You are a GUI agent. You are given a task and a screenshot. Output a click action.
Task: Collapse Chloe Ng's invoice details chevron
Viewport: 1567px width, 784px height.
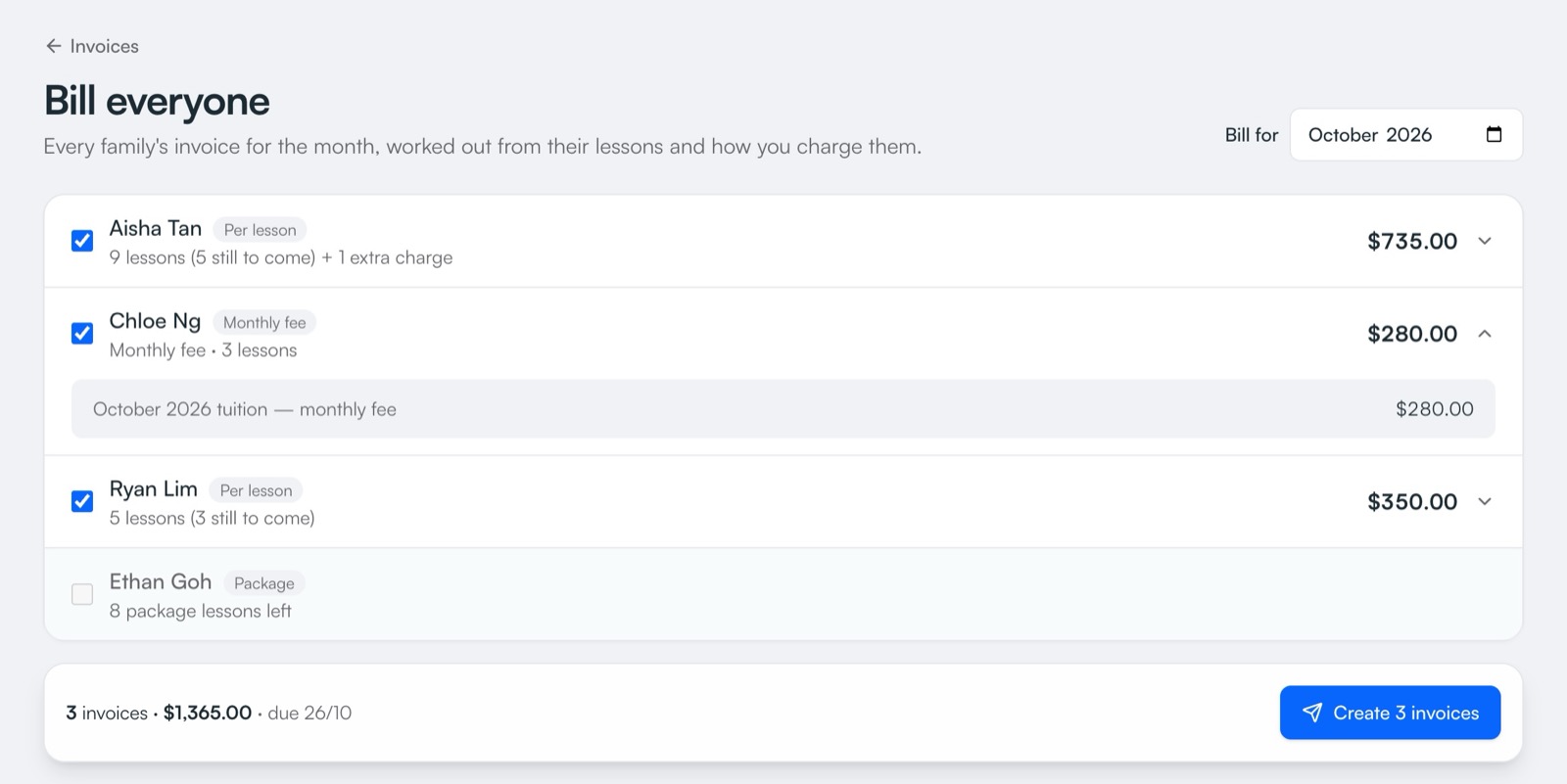(1485, 334)
